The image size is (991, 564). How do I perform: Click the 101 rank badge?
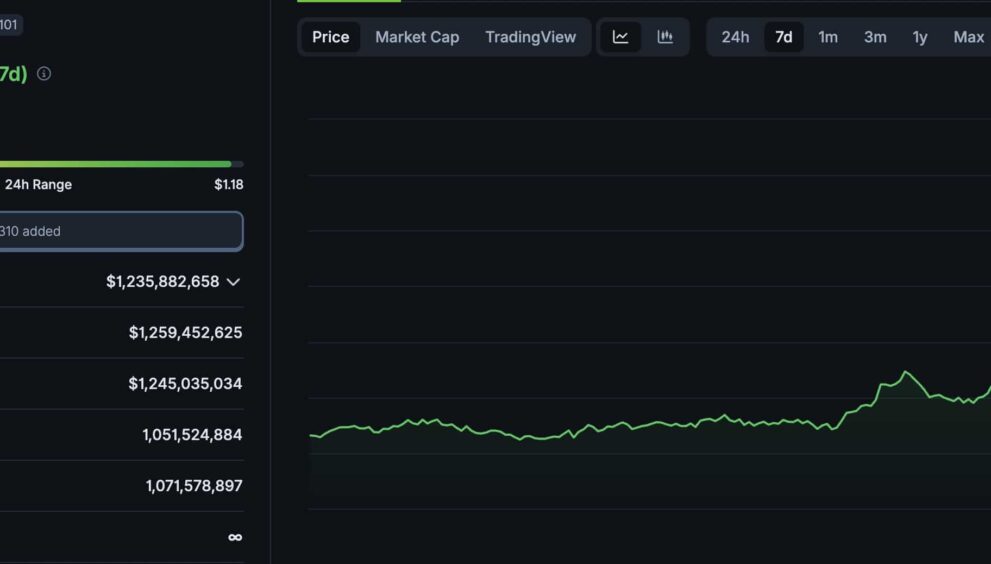tap(10, 25)
